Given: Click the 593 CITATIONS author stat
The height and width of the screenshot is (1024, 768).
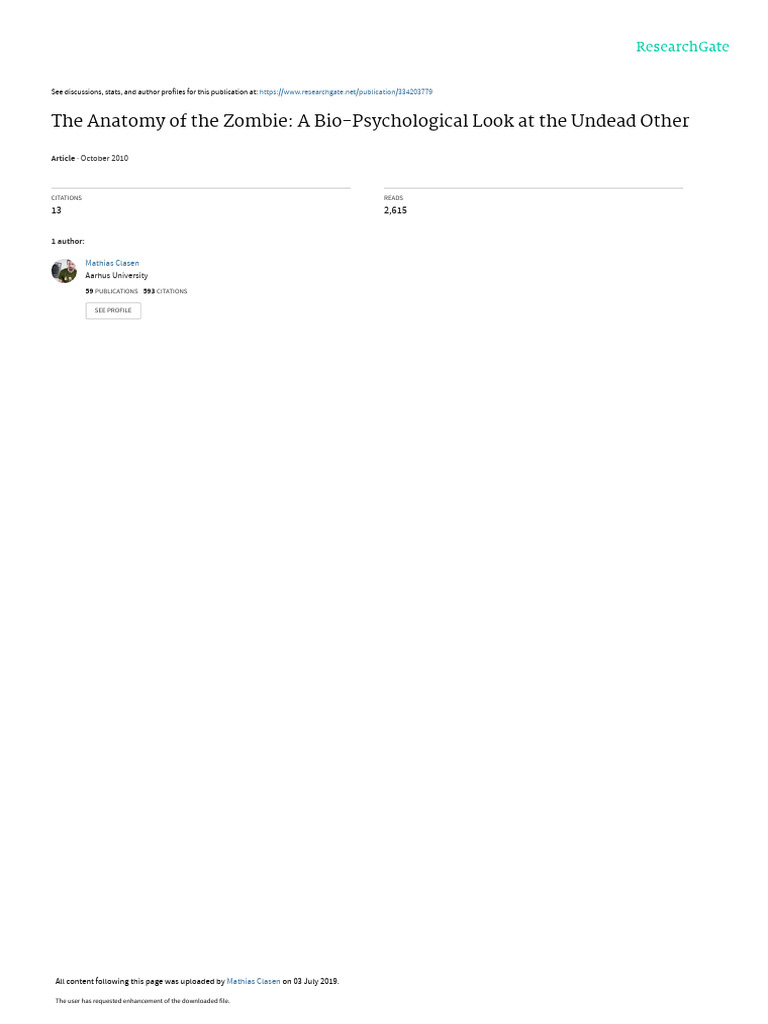Looking at the screenshot, I should [165, 291].
